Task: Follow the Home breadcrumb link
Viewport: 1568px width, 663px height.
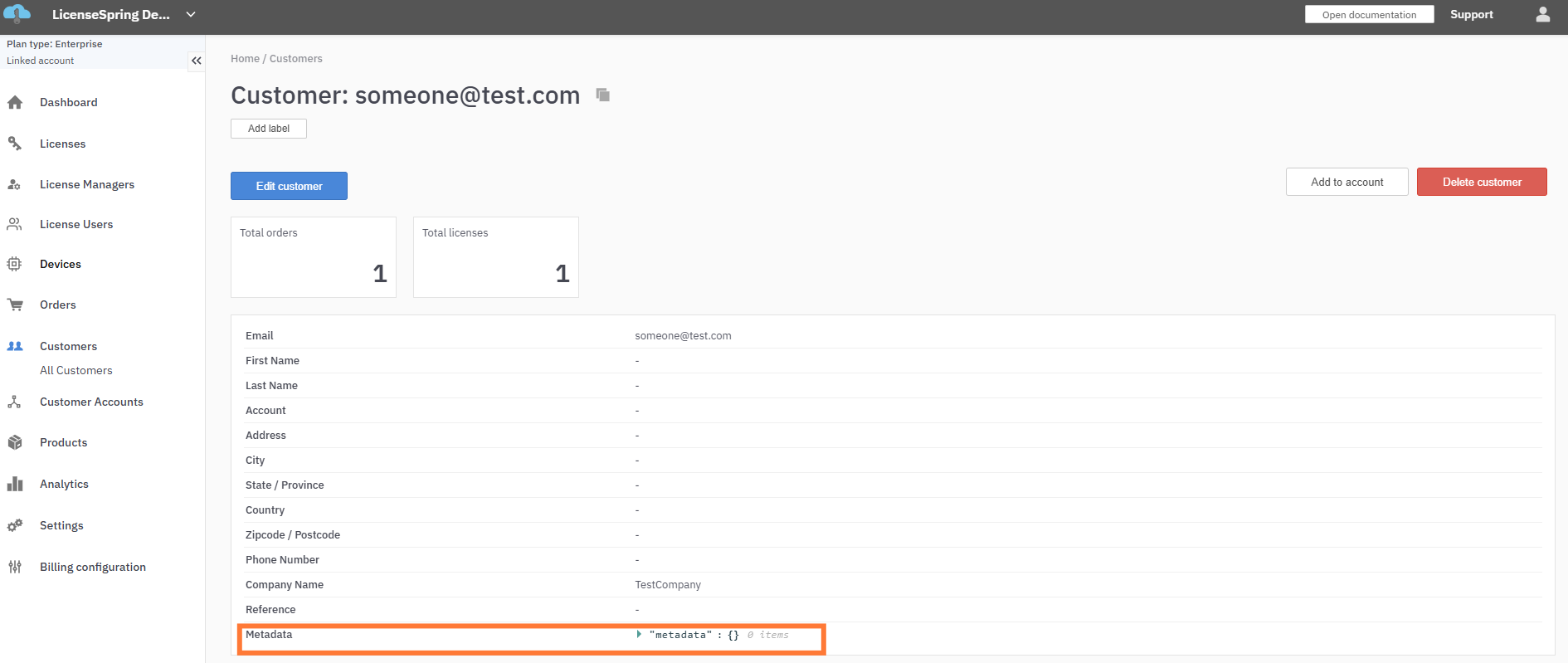Action: click(x=245, y=59)
